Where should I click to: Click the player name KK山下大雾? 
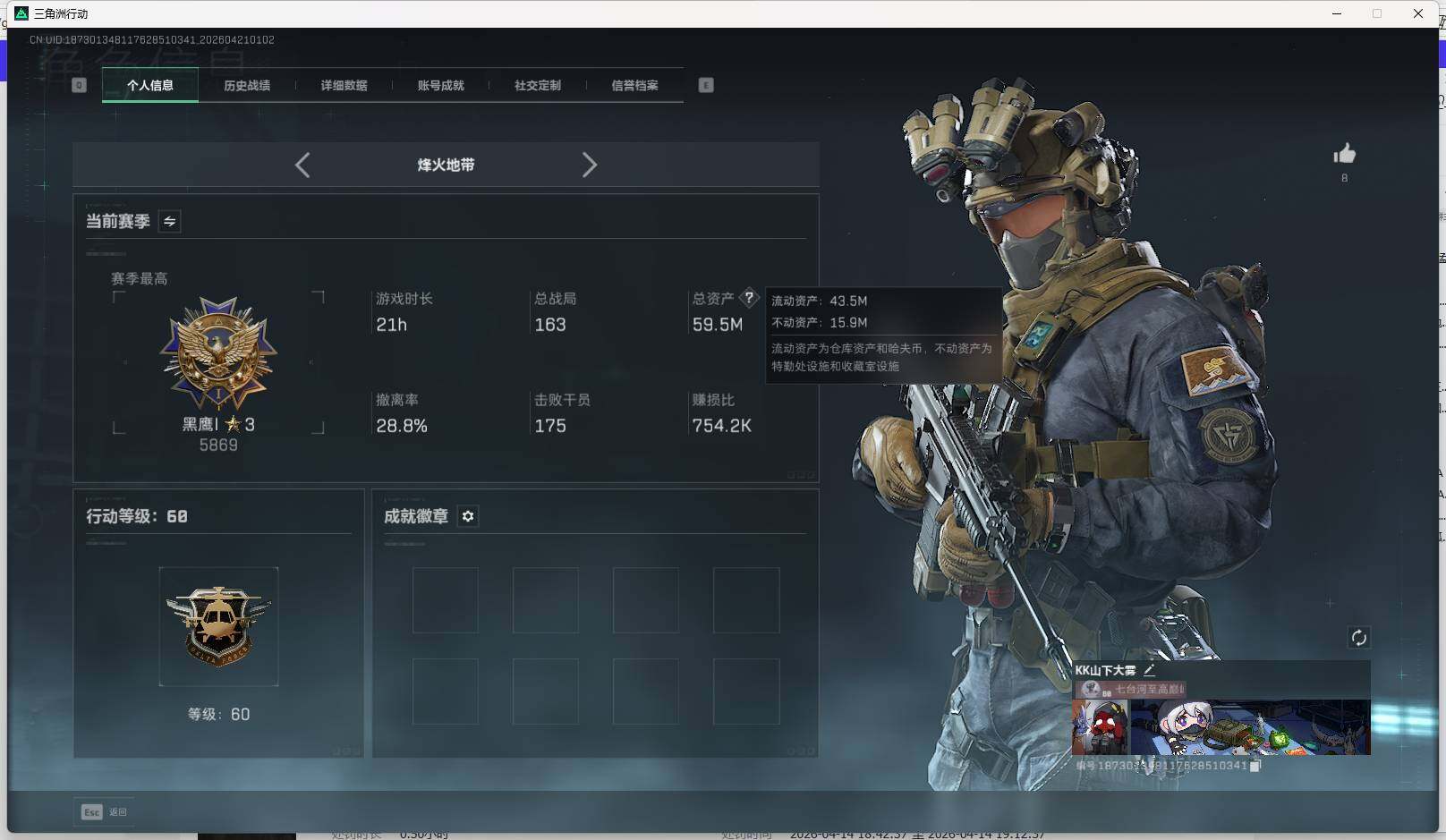1105,670
